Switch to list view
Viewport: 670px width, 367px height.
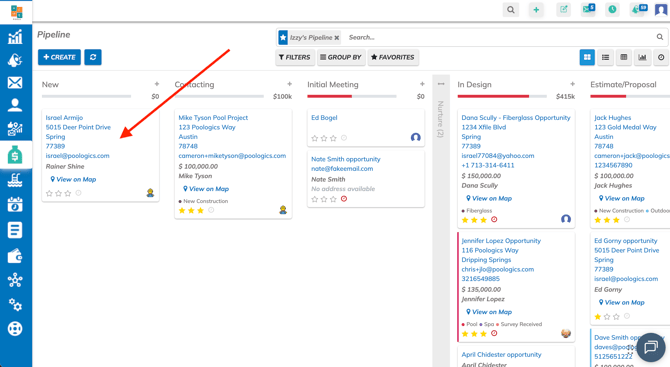click(605, 57)
